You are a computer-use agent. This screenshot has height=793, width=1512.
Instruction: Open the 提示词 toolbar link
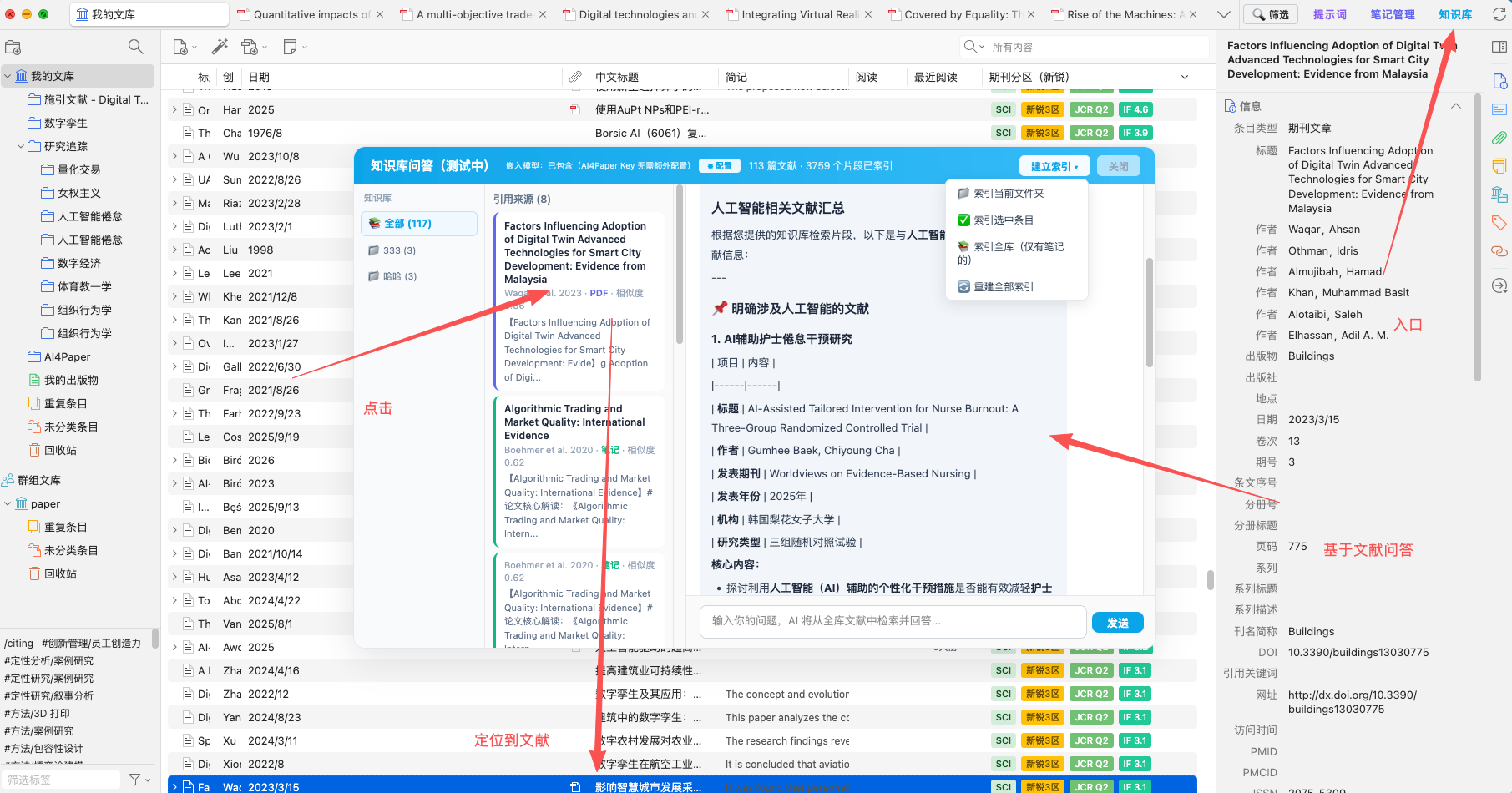[x=1330, y=14]
